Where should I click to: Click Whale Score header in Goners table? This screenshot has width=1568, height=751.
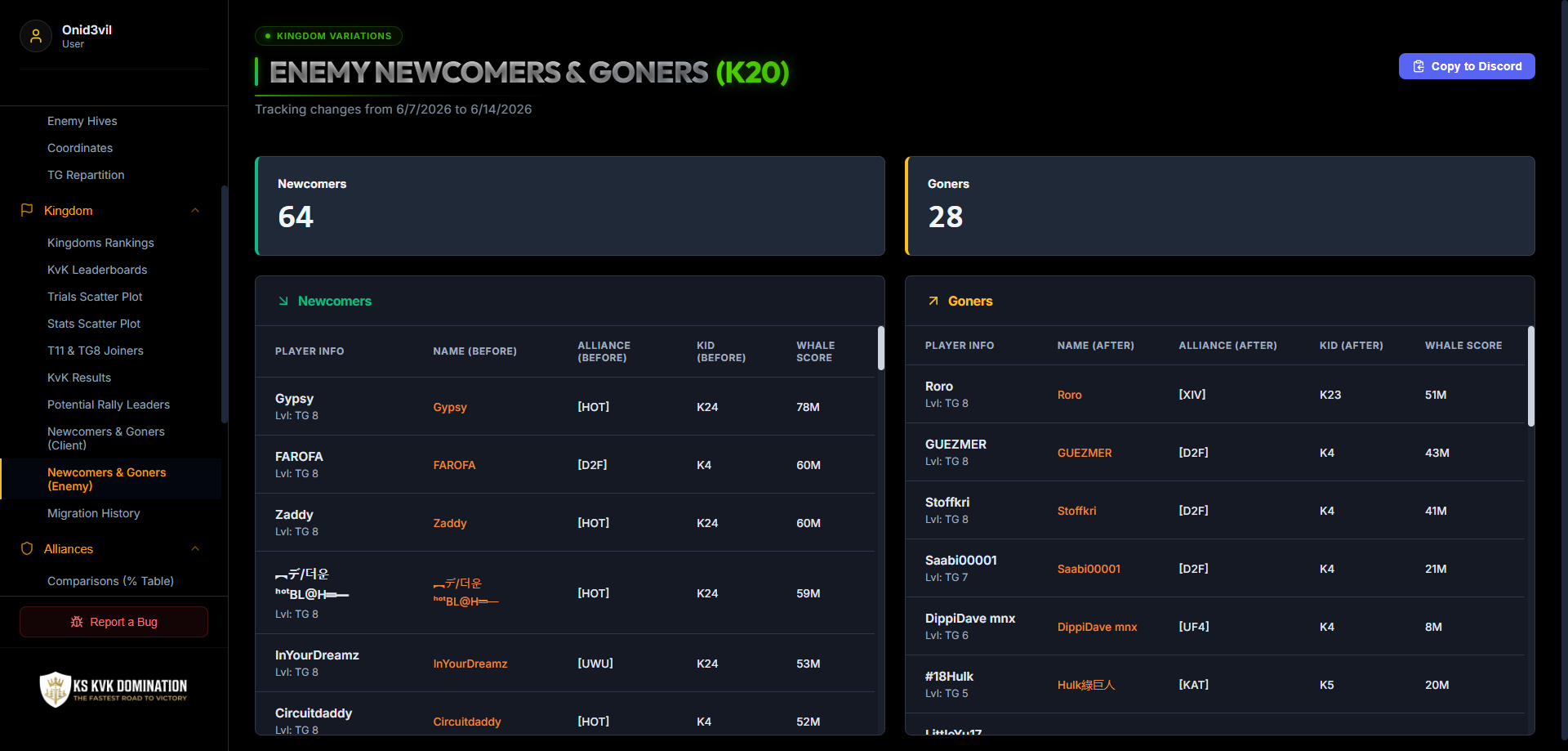tap(1463, 346)
